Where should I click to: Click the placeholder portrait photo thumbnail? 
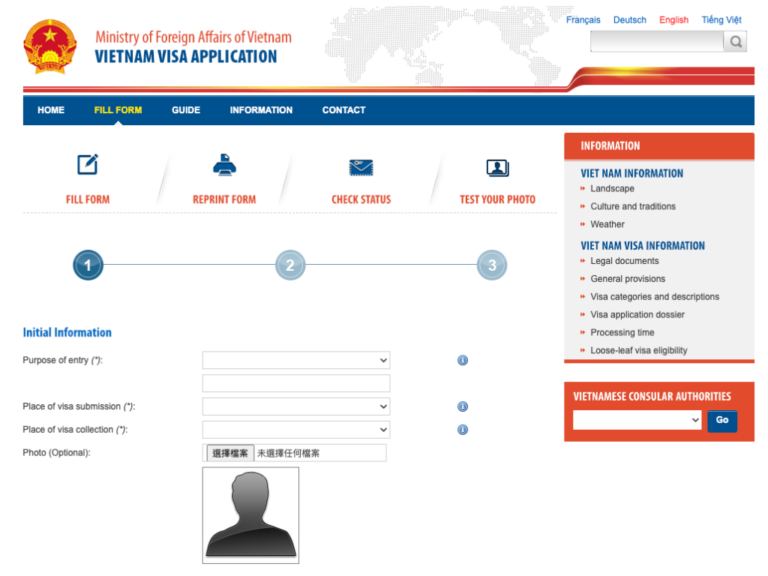coord(251,515)
